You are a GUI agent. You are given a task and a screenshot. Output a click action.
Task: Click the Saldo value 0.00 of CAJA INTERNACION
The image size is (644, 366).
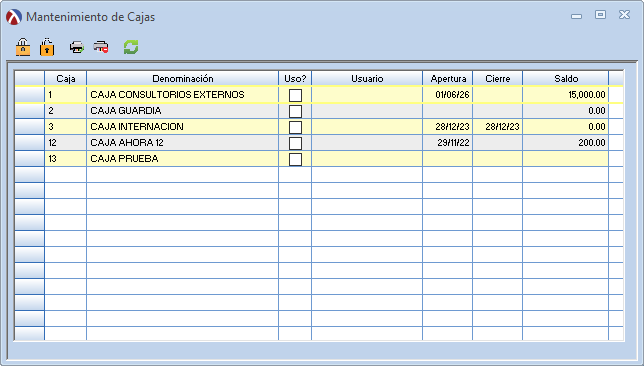tap(566, 127)
